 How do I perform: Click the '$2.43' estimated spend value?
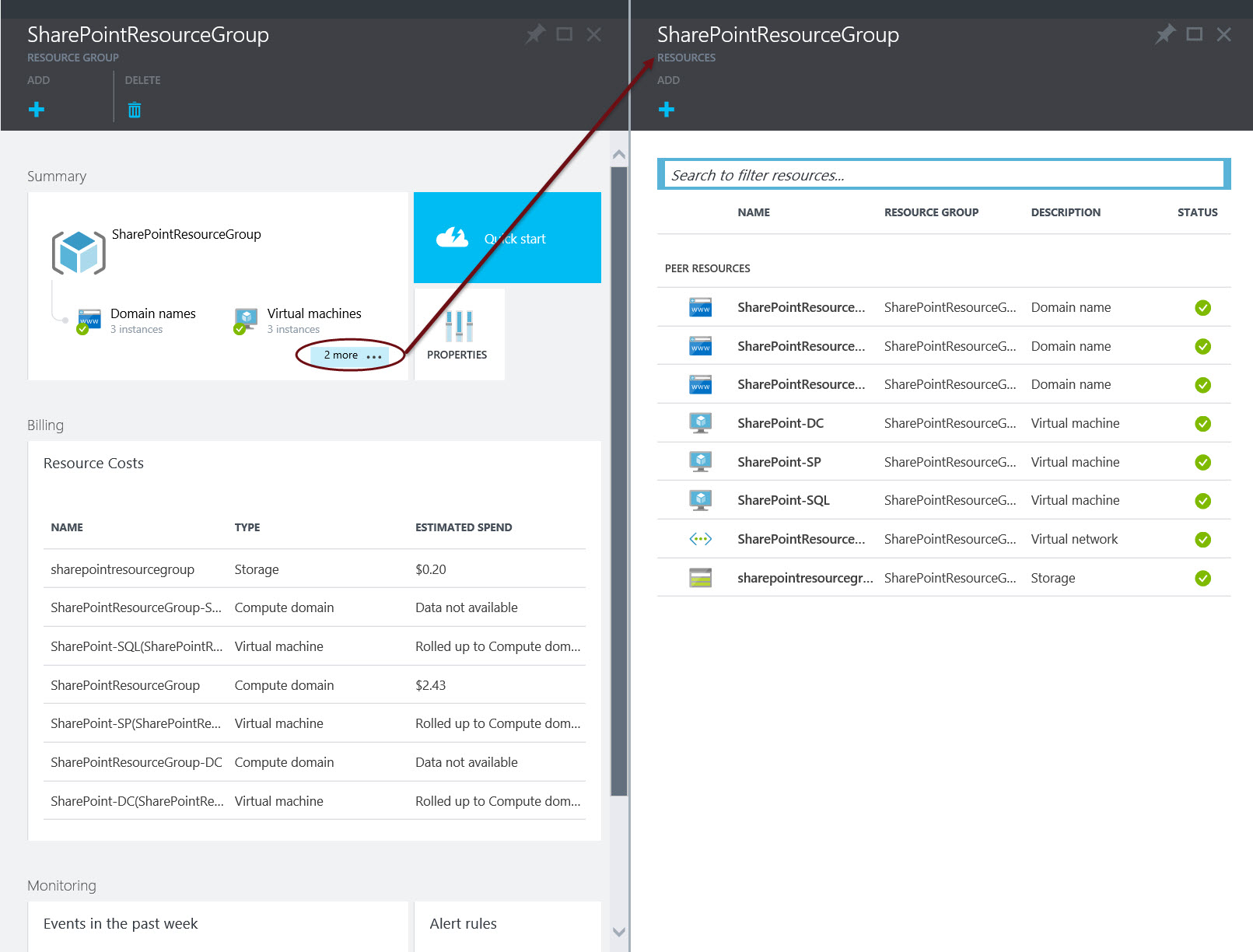431,685
